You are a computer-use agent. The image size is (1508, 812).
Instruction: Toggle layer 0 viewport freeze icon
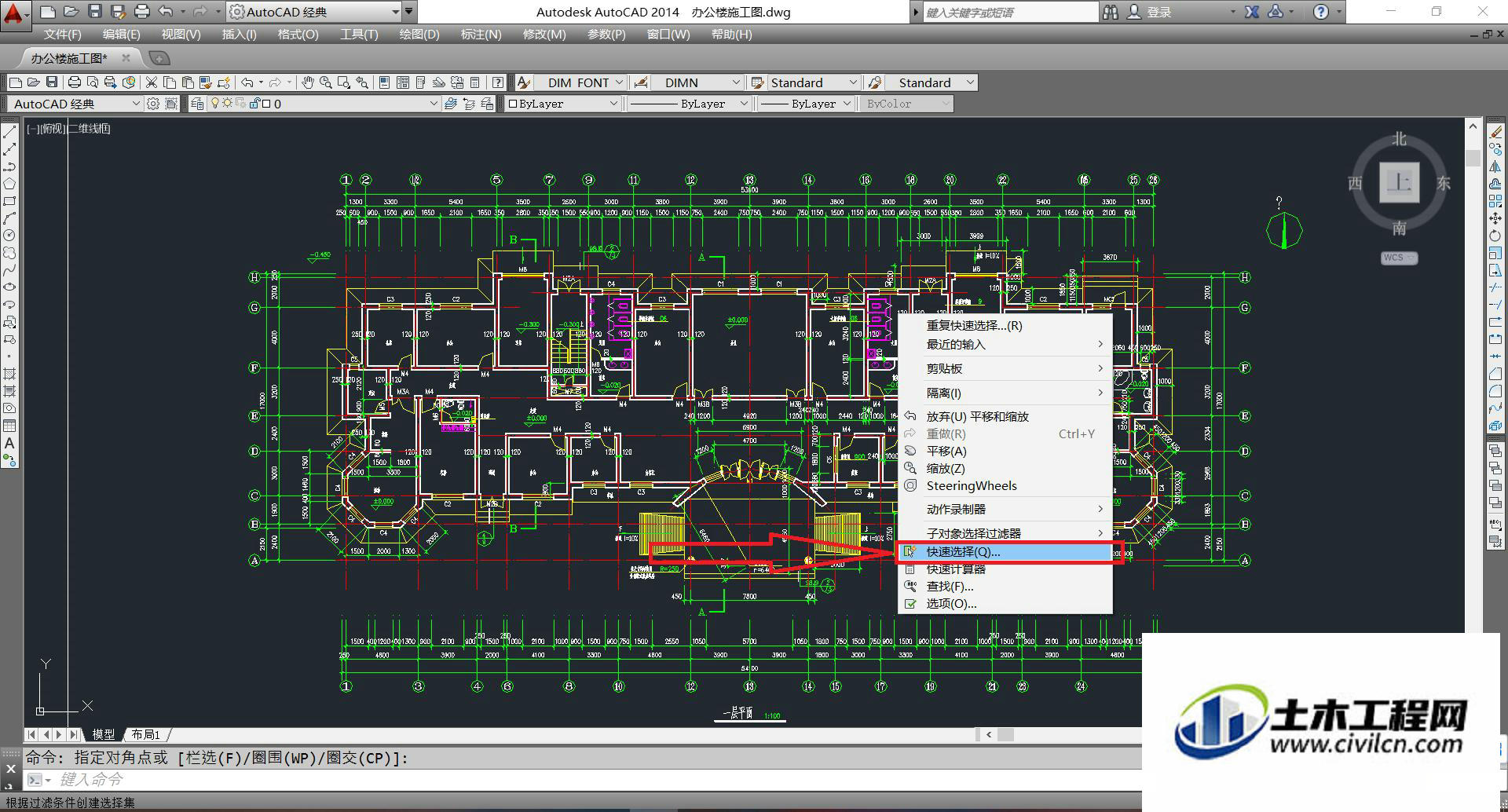click(240, 103)
